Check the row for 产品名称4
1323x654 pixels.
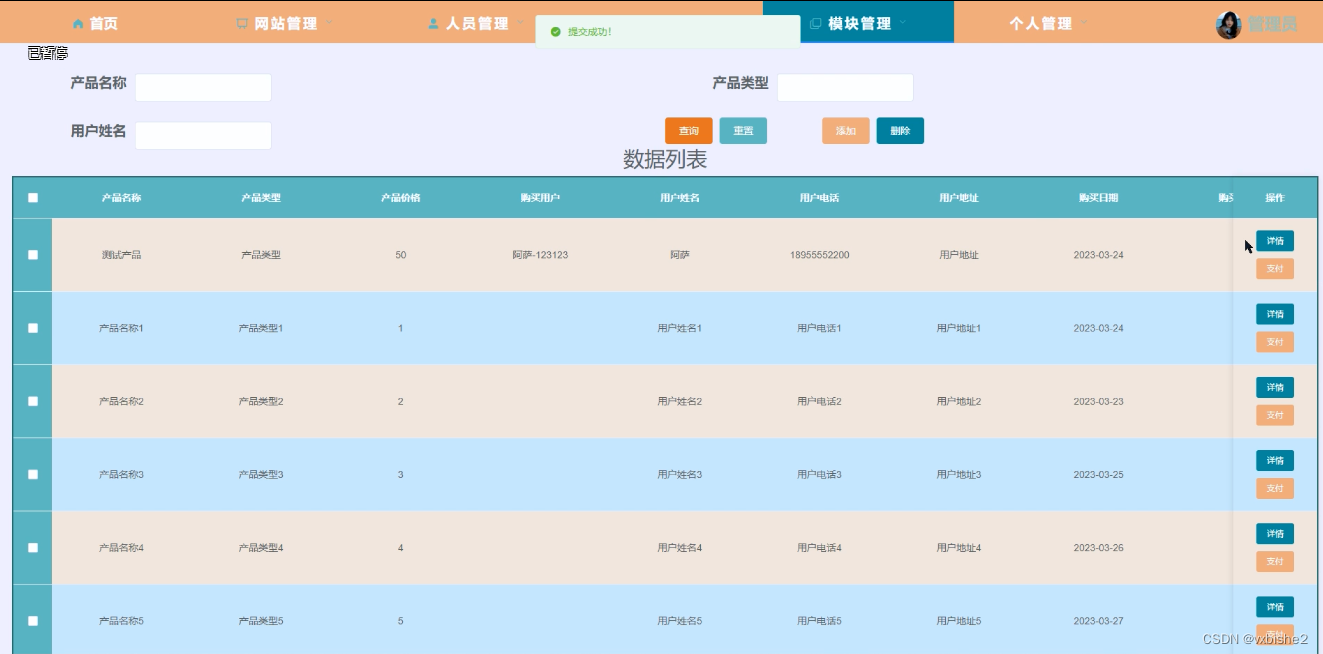point(33,548)
